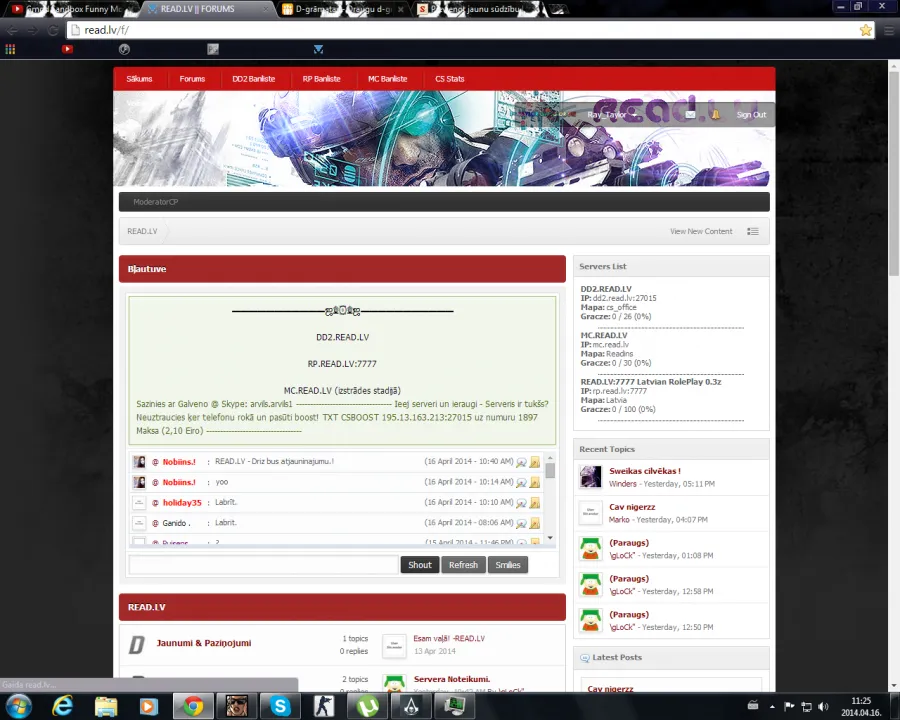Go back using the browser back arrow
Screen dimensions: 900x720
12,30
